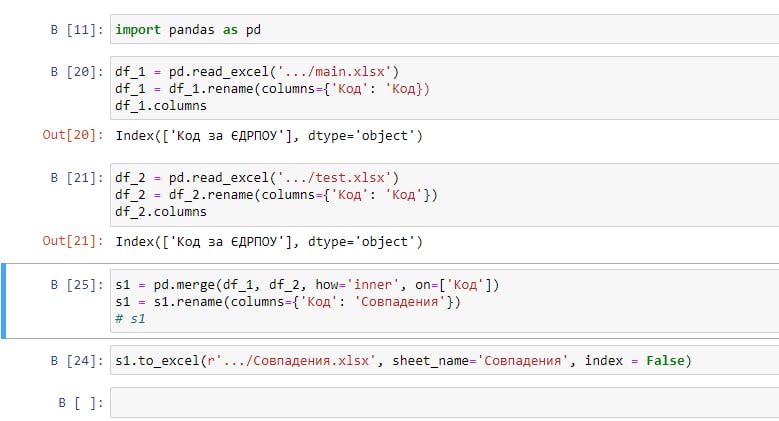Click the pd.merge how='inner' line
The image size is (779, 421).
point(307,285)
